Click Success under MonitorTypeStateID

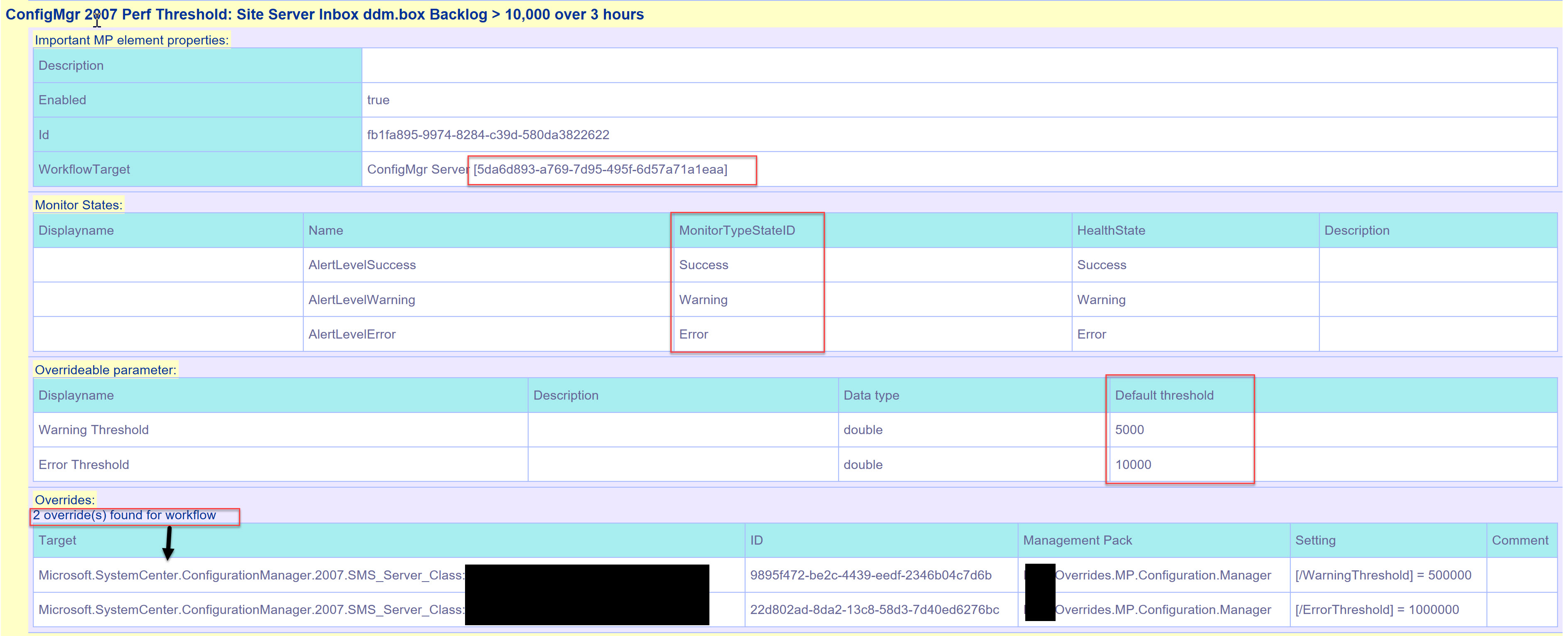704,265
